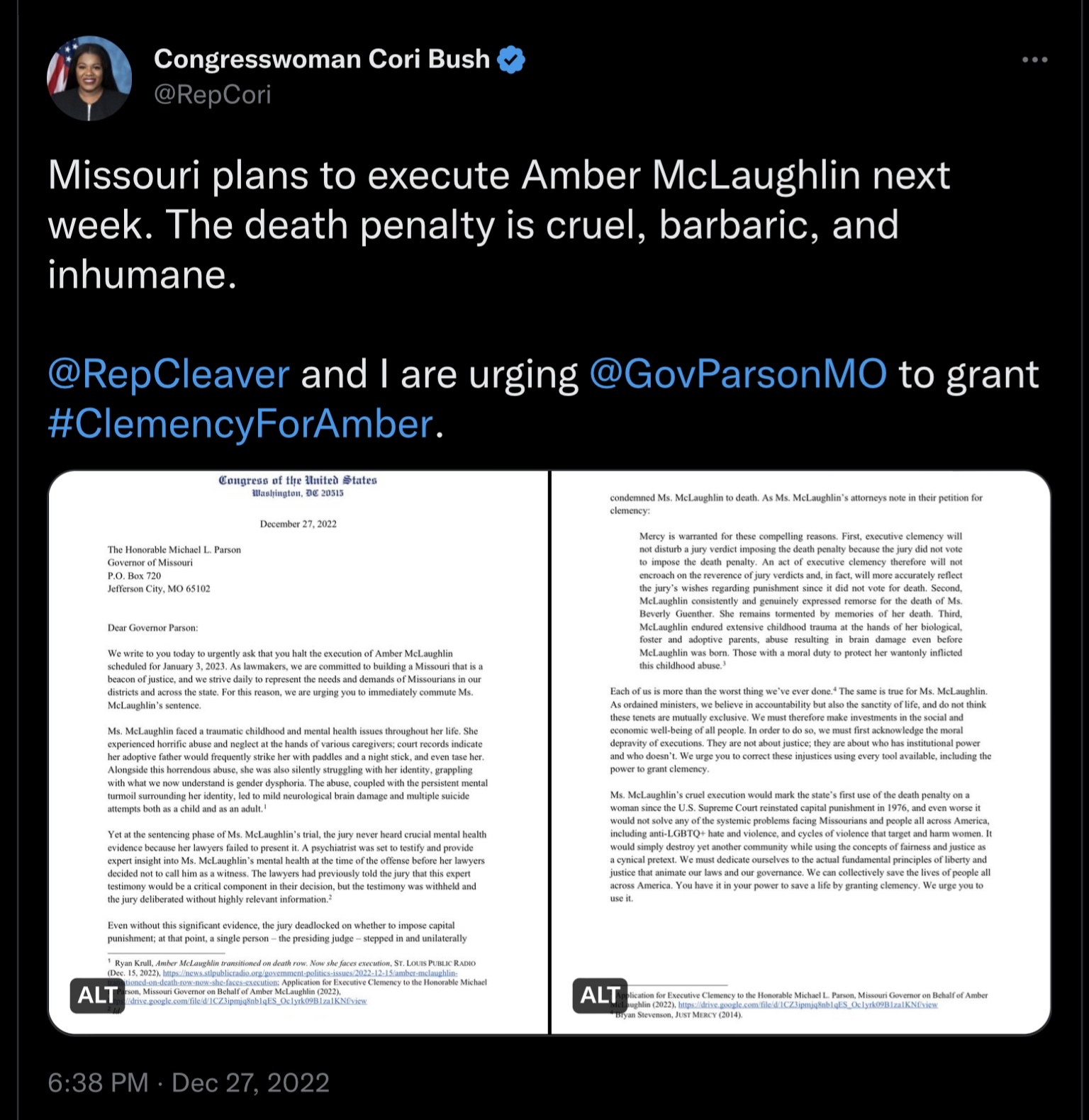Click the drive.google.com footnote link in second page
The width and height of the screenshot is (1089, 1120).
point(808,1005)
